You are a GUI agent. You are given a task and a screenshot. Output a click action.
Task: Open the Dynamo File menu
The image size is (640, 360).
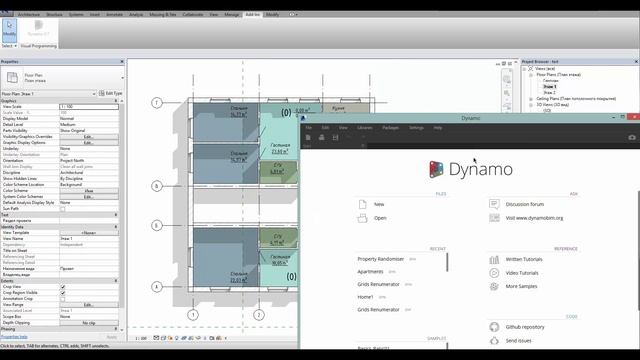tap(309, 128)
